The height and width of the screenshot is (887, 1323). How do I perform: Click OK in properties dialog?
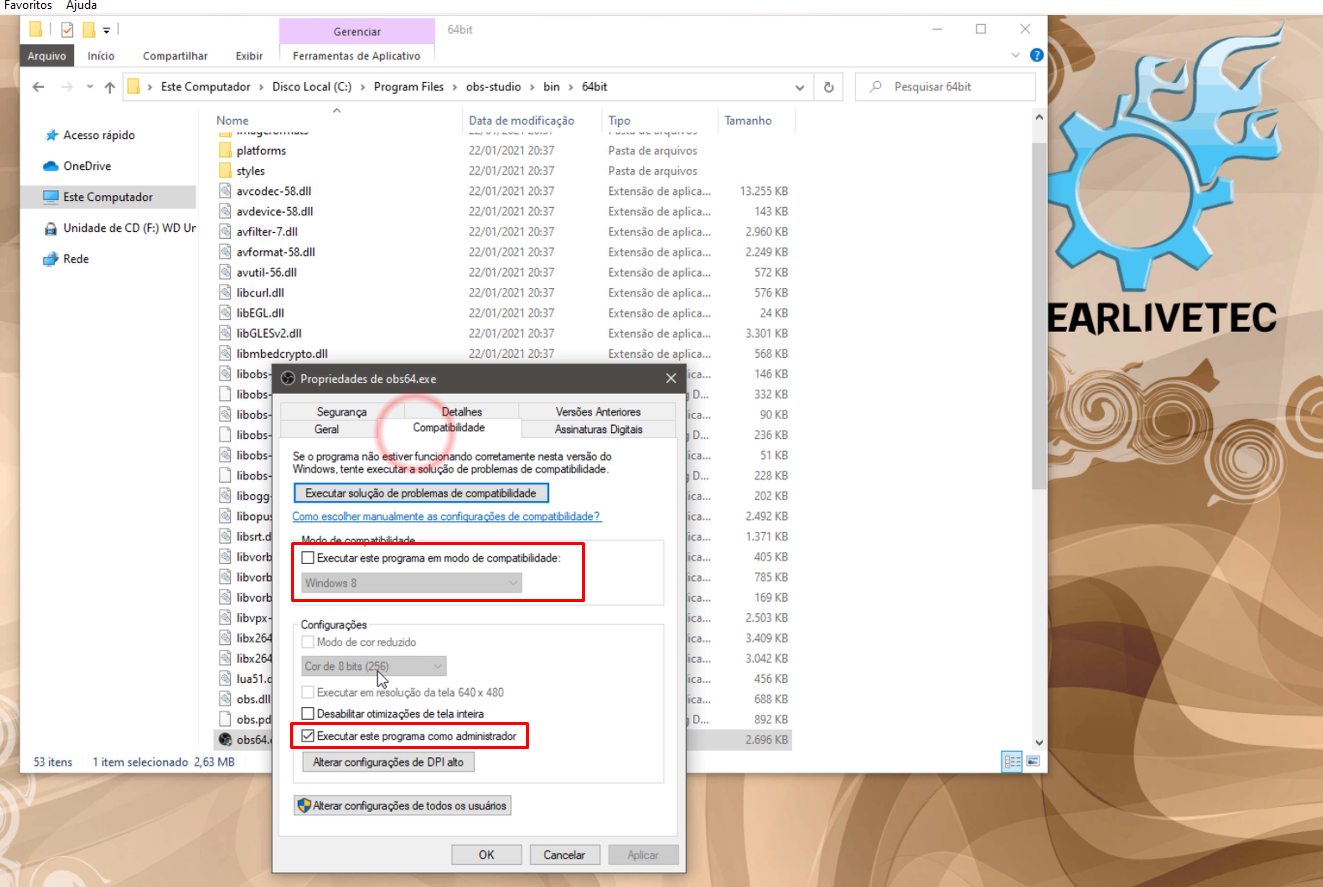click(486, 855)
